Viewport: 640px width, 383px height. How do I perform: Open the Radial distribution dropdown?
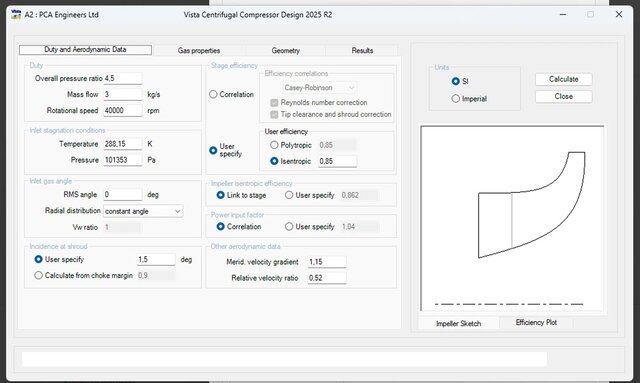coord(143,211)
